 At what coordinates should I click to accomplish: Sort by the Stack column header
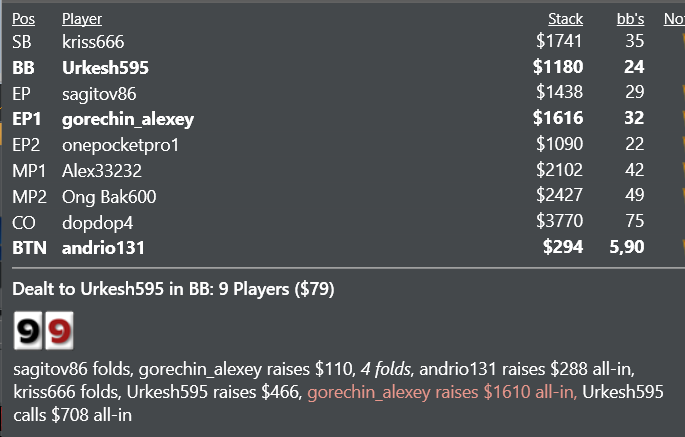click(x=565, y=19)
